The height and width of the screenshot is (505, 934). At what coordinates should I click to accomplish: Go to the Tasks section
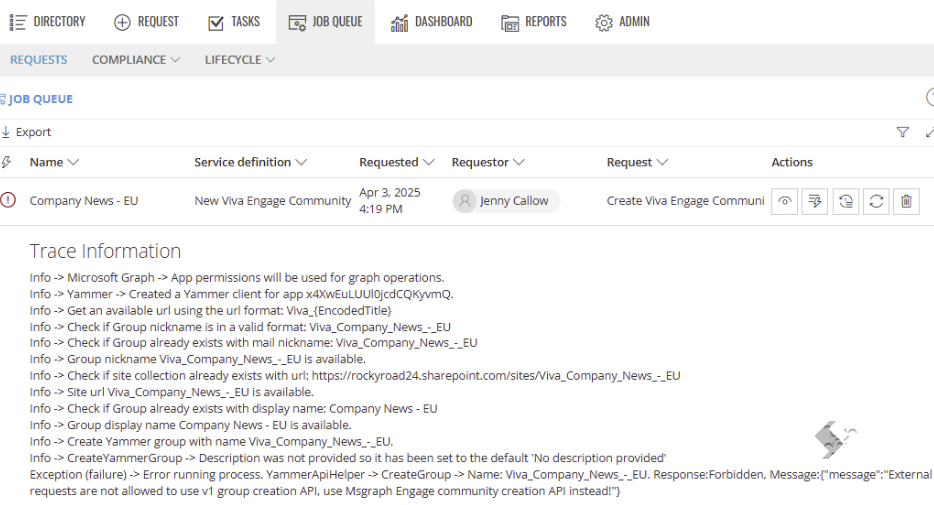point(234,22)
